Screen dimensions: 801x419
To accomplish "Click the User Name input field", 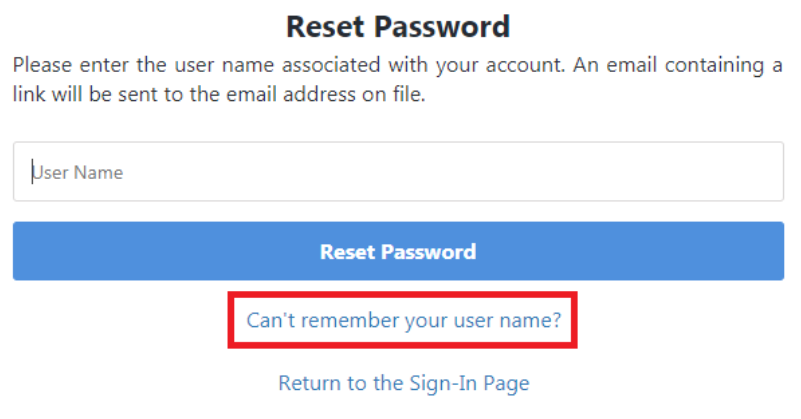I will point(398,172).
